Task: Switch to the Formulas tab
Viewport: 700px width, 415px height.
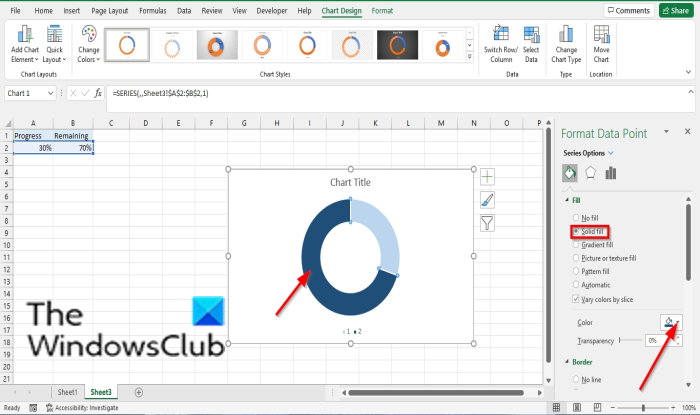Action: pos(153,11)
